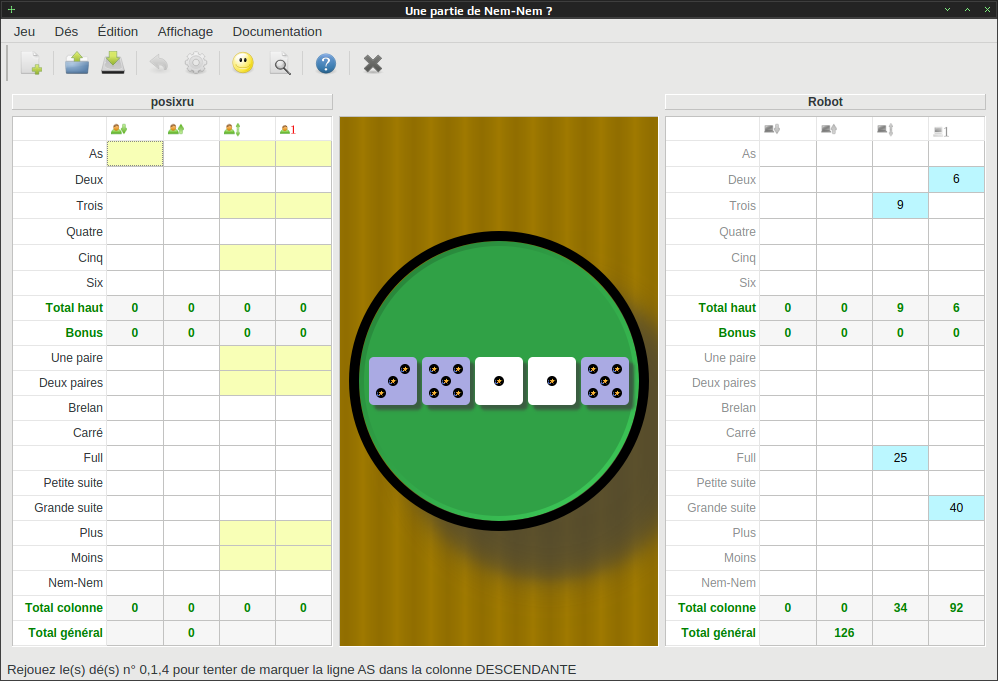Toggle the die showing three pips

[x=393, y=381]
